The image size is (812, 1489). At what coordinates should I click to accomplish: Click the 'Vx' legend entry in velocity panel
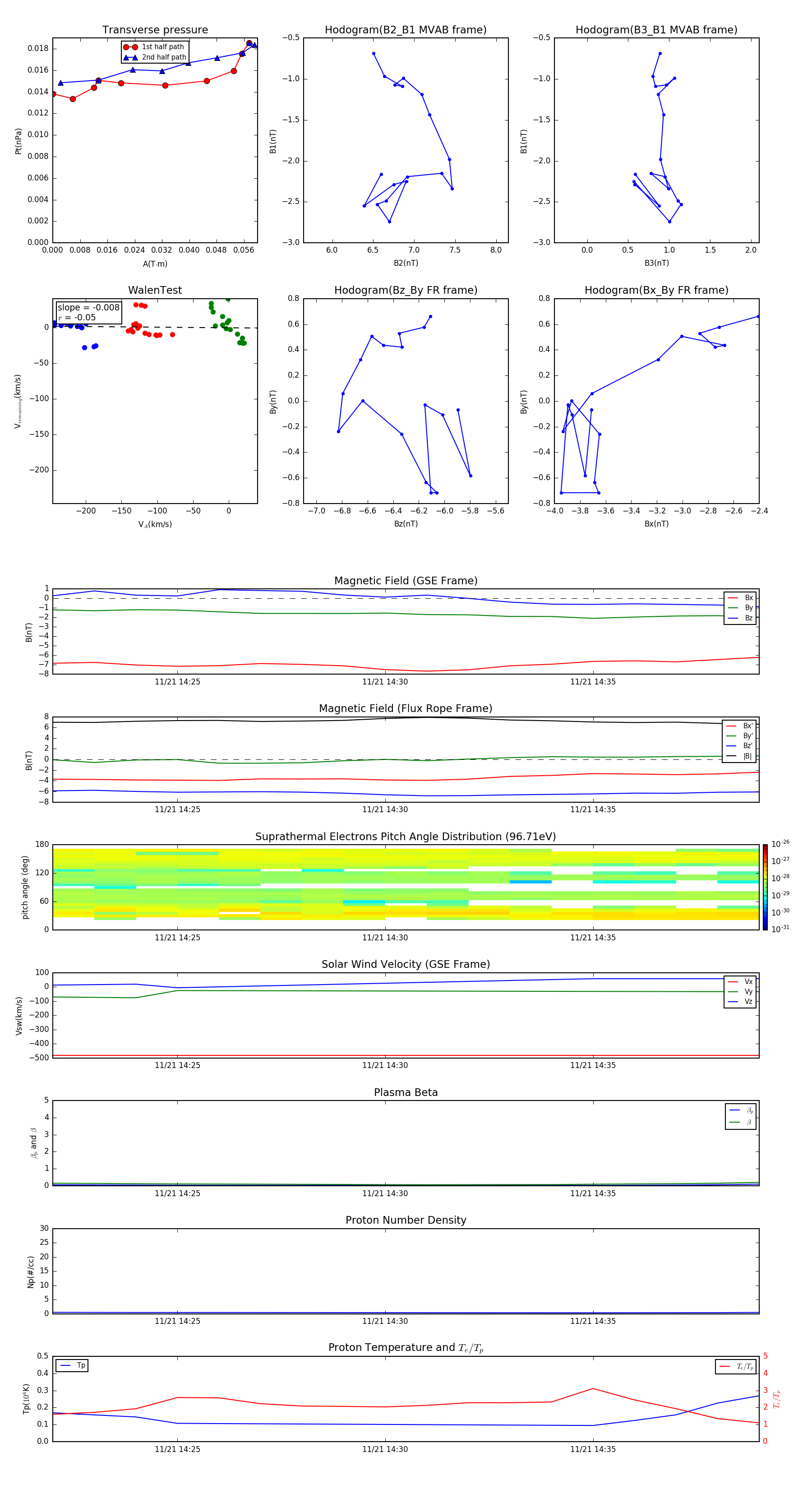(740, 981)
